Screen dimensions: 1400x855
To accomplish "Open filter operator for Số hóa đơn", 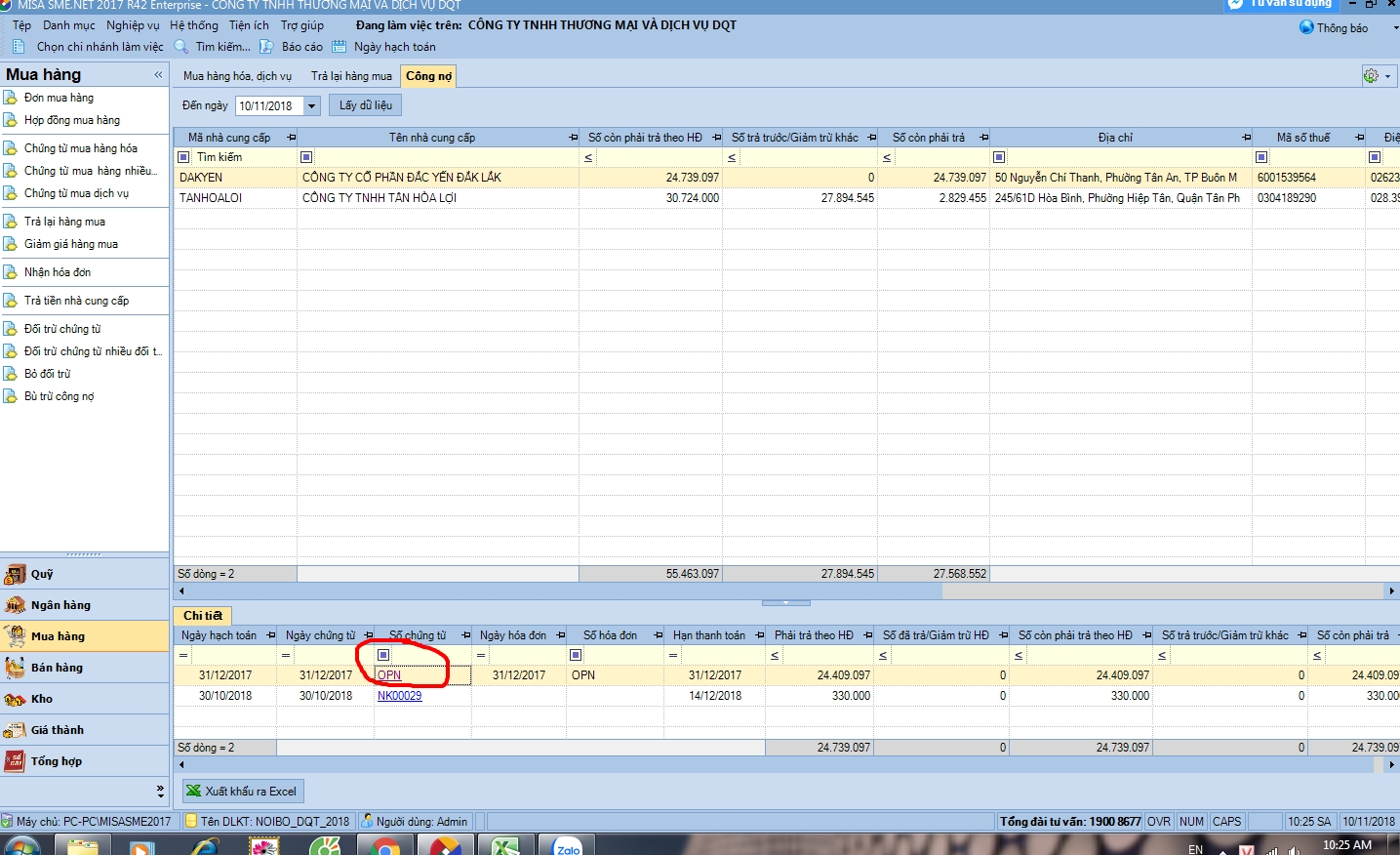I will click(576, 655).
